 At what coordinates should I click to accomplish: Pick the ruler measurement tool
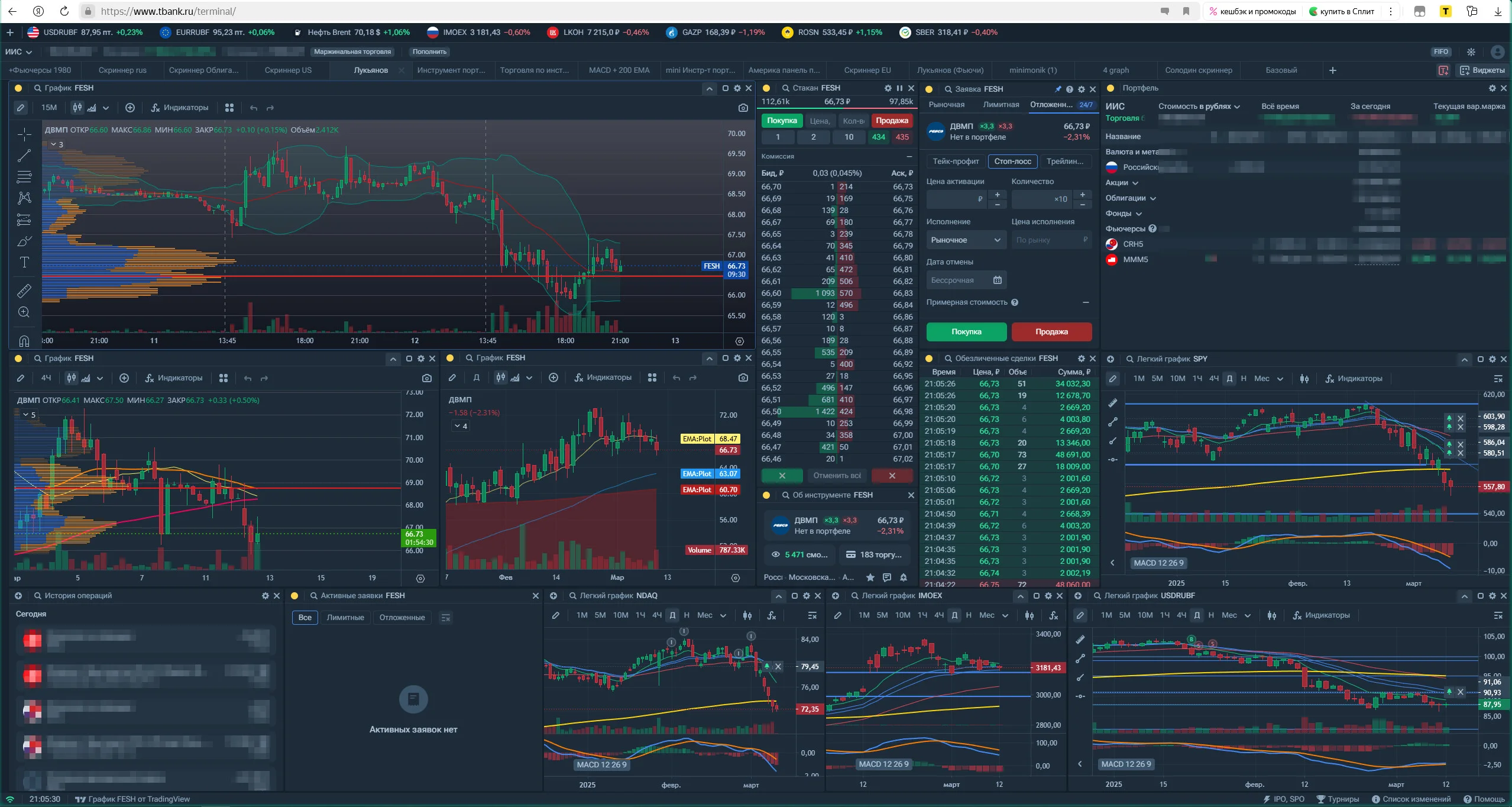point(24,290)
